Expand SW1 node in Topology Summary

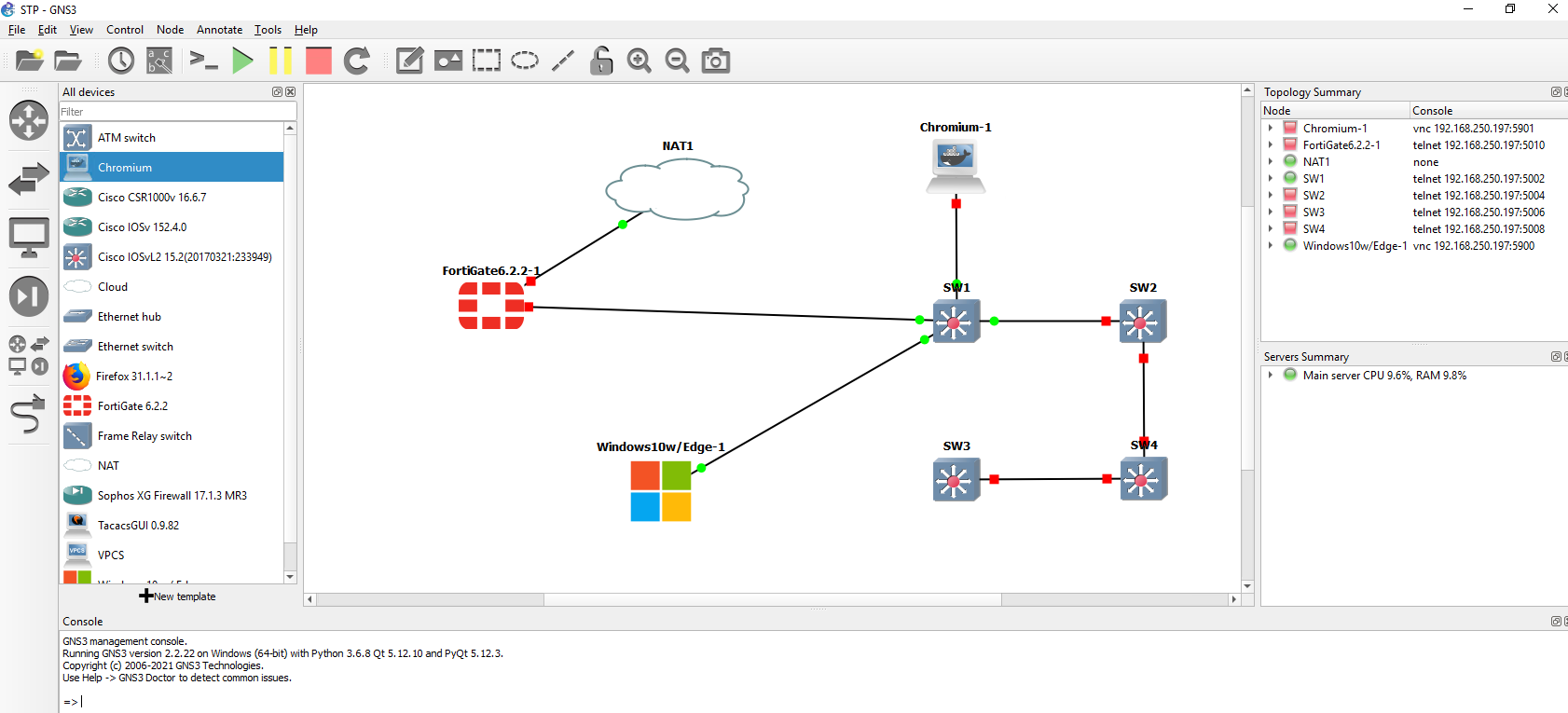click(x=1271, y=179)
